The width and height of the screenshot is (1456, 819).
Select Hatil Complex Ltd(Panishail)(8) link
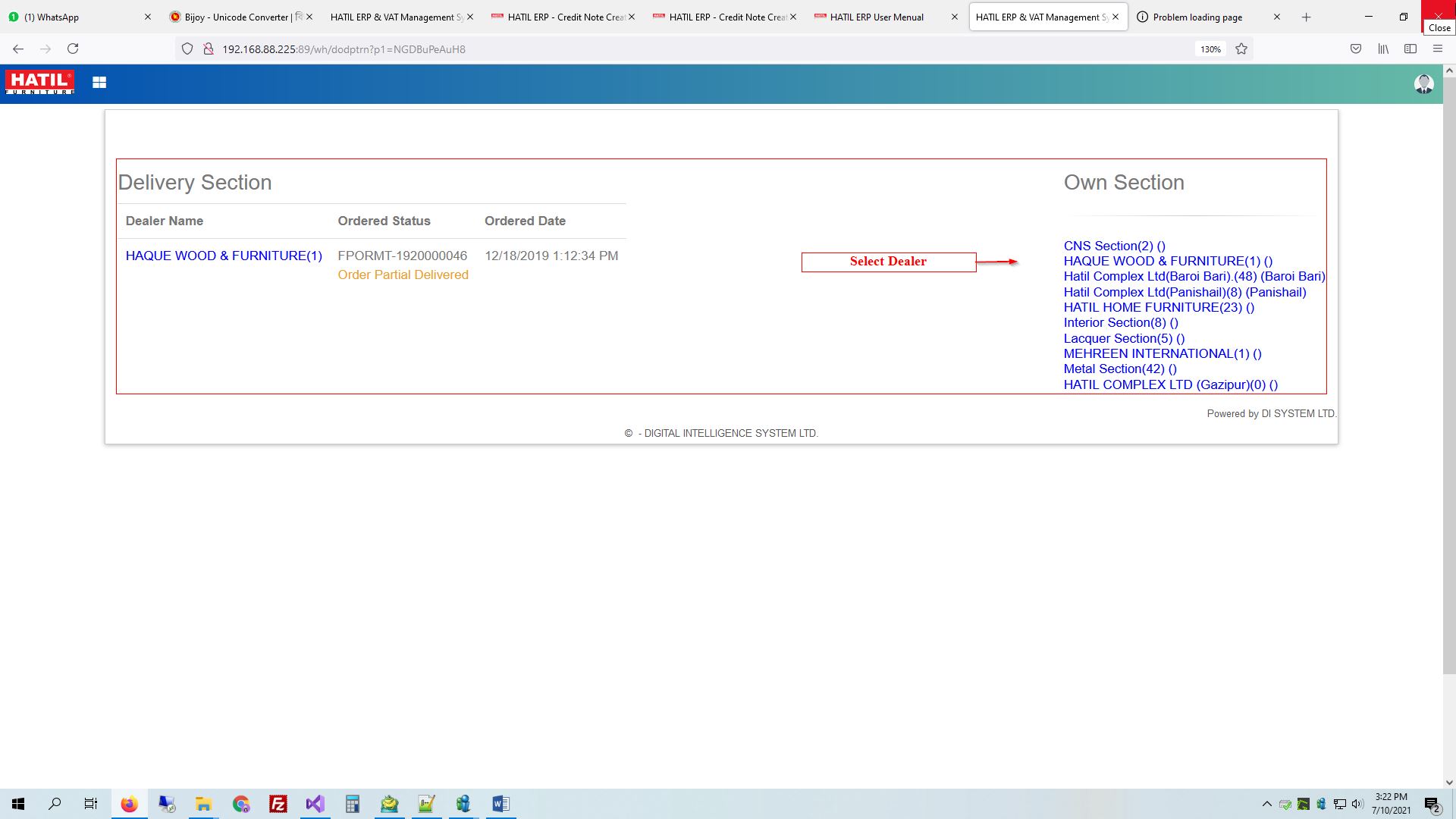[1185, 292]
